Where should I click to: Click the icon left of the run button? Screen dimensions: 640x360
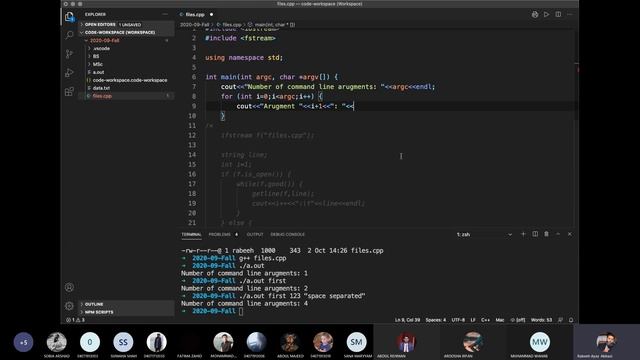535,14
